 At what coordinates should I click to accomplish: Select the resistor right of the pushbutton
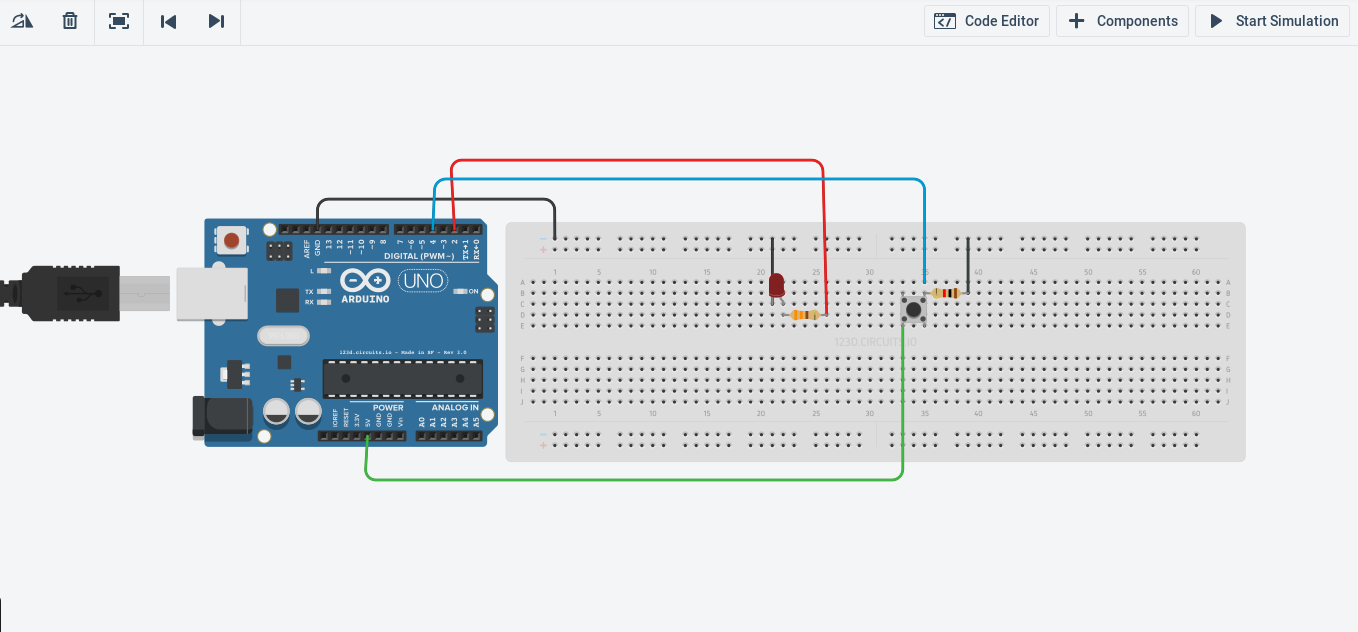click(x=945, y=293)
